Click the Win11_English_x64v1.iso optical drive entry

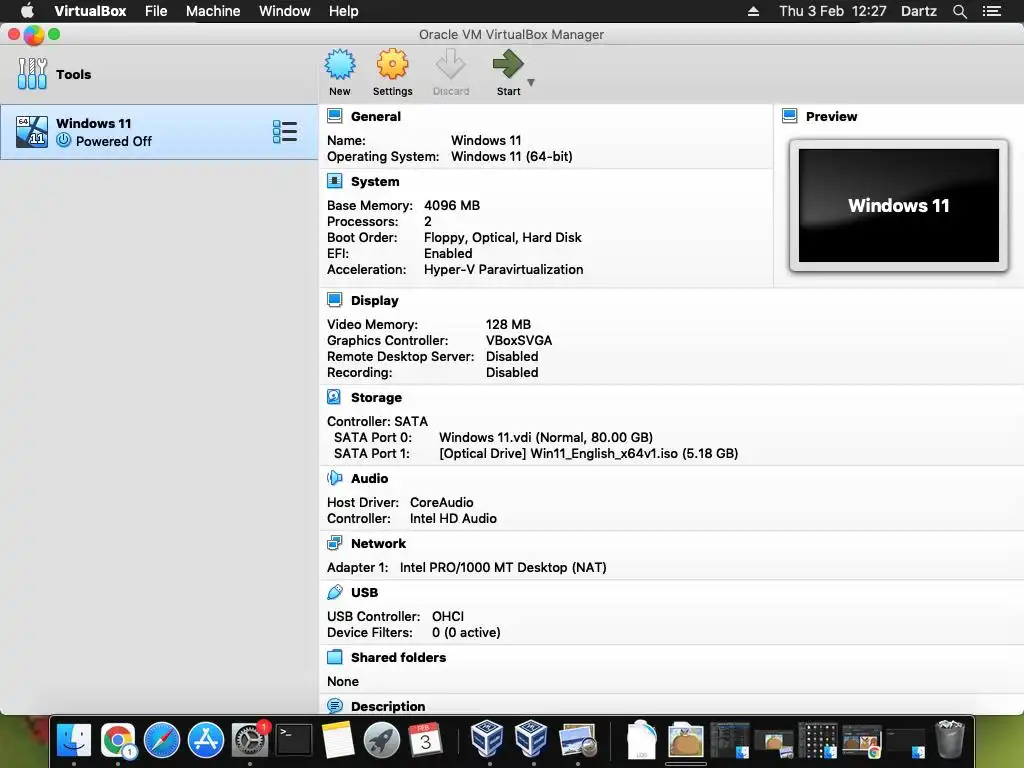tap(588, 453)
